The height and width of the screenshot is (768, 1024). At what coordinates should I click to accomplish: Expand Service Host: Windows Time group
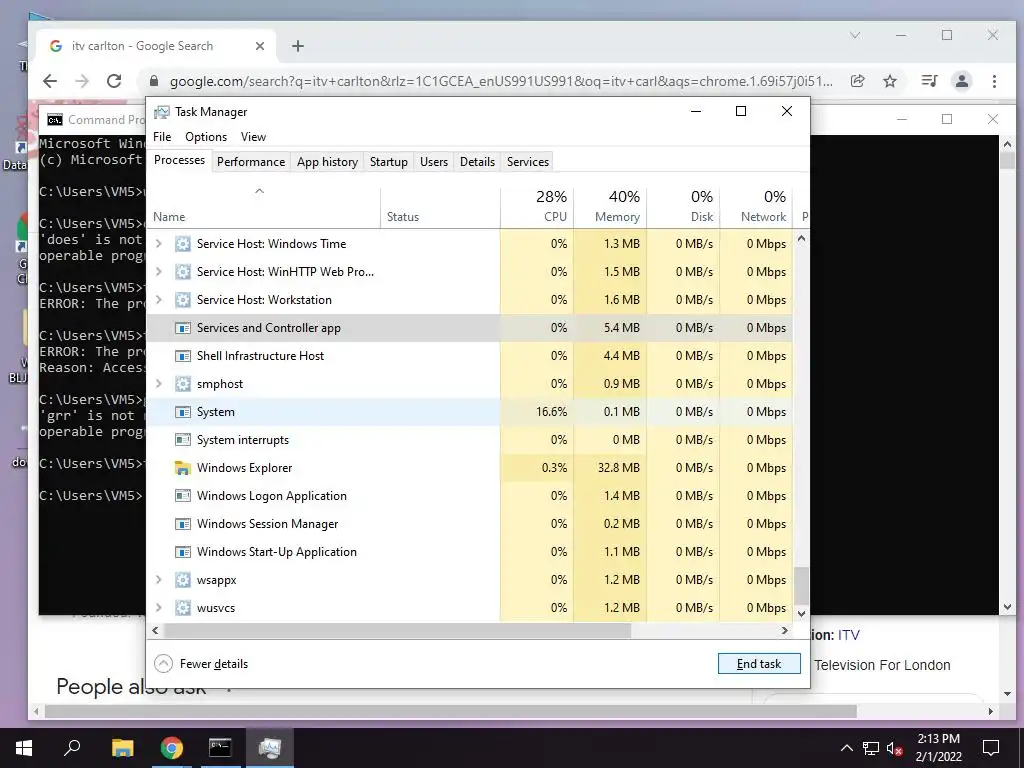pos(159,244)
